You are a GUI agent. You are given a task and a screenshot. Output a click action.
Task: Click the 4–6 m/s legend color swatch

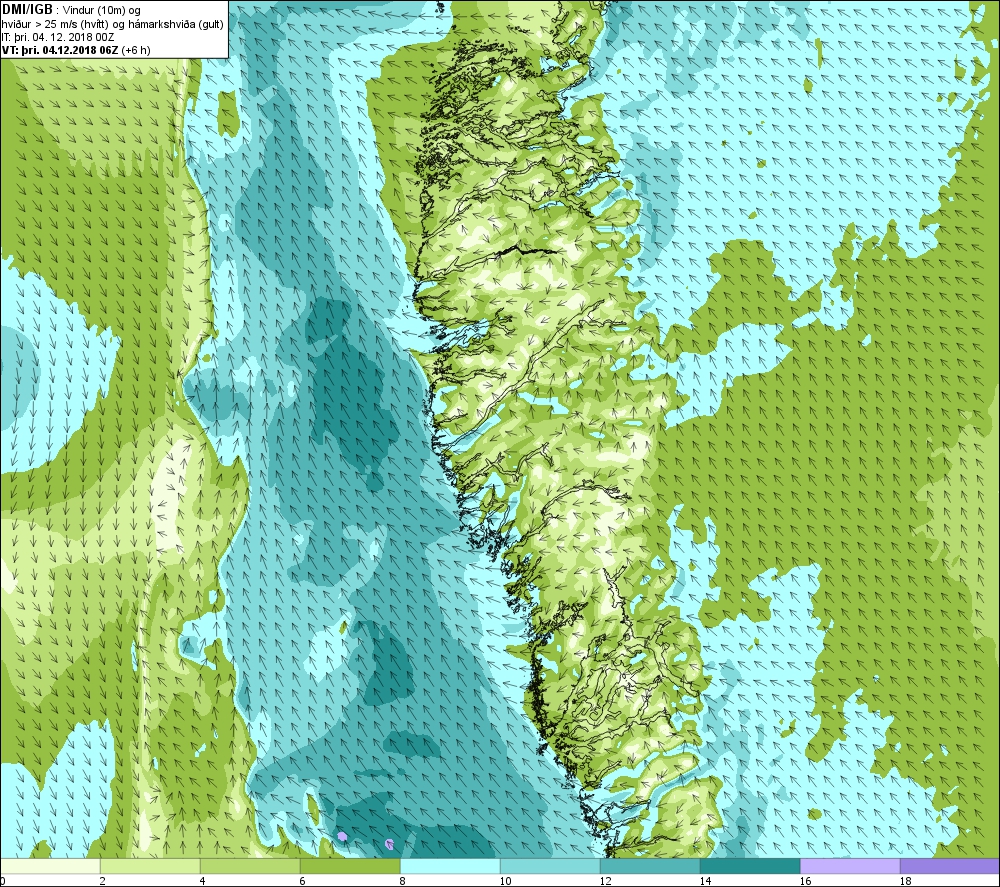click(250, 866)
